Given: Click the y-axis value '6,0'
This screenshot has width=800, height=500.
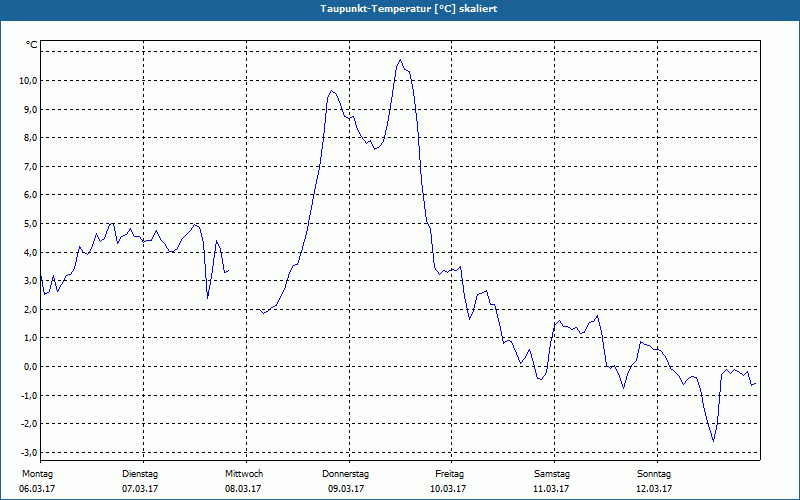Looking at the screenshot, I should click(x=30, y=195).
